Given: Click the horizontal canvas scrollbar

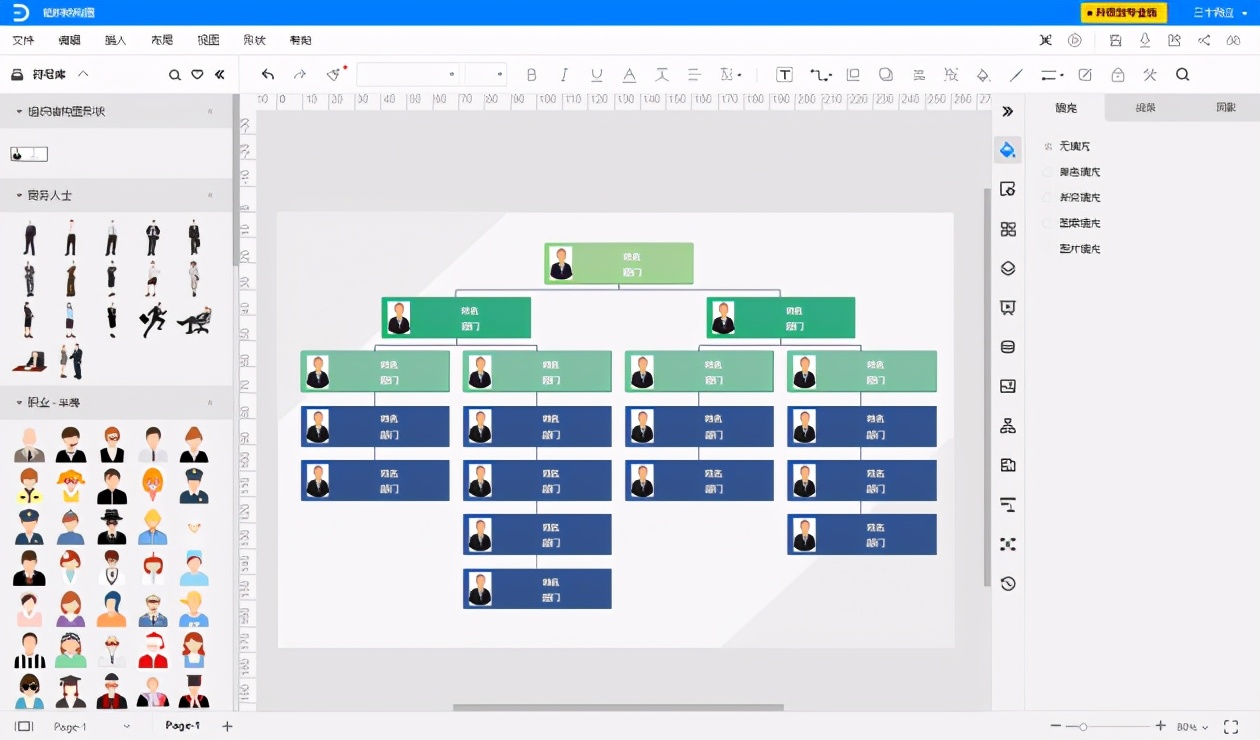Looking at the screenshot, I should pyautogui.click(x=618, y=708).
